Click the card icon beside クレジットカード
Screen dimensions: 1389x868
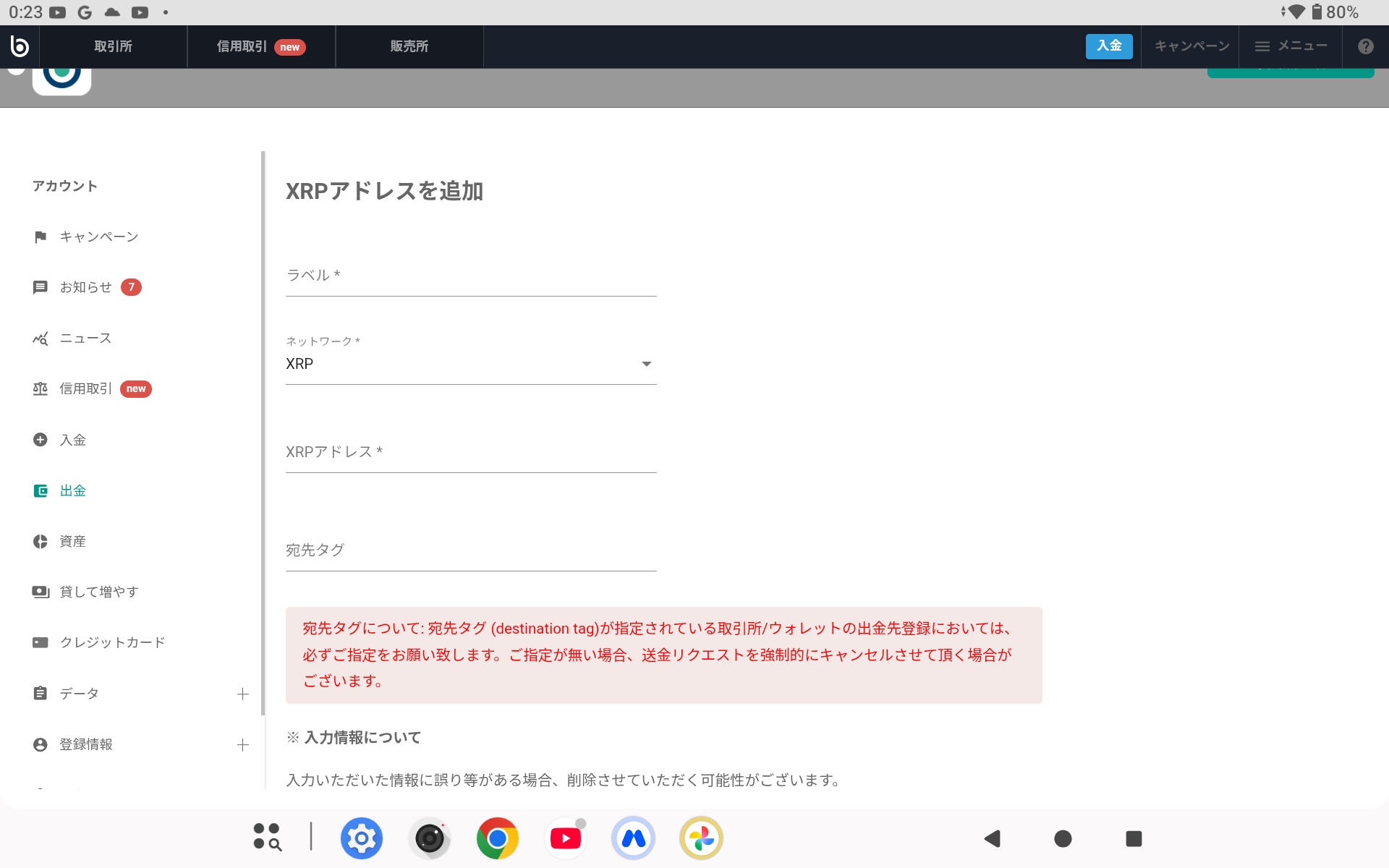[41, 643]
